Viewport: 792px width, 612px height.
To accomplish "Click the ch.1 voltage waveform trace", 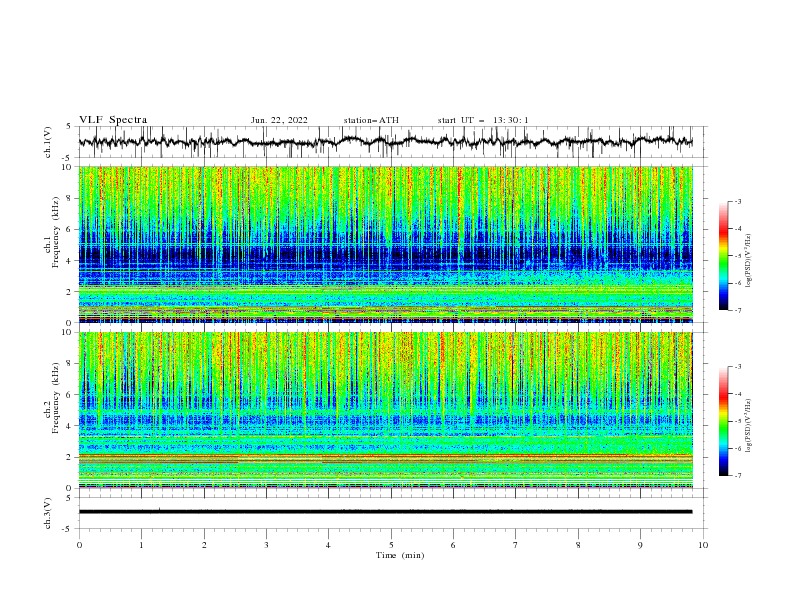I will tap(385, 142).
